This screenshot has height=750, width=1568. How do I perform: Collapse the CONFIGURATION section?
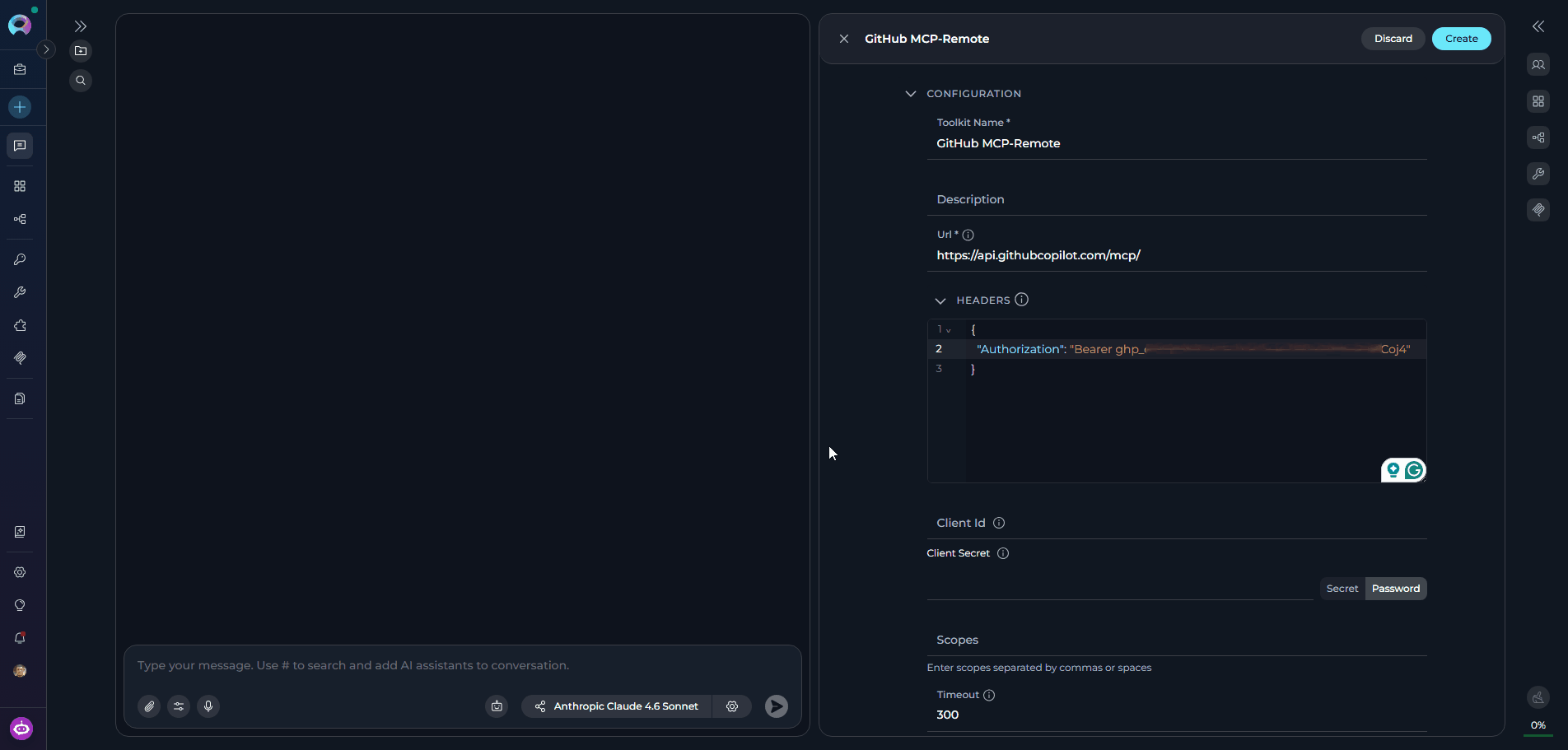click(910, 94)
